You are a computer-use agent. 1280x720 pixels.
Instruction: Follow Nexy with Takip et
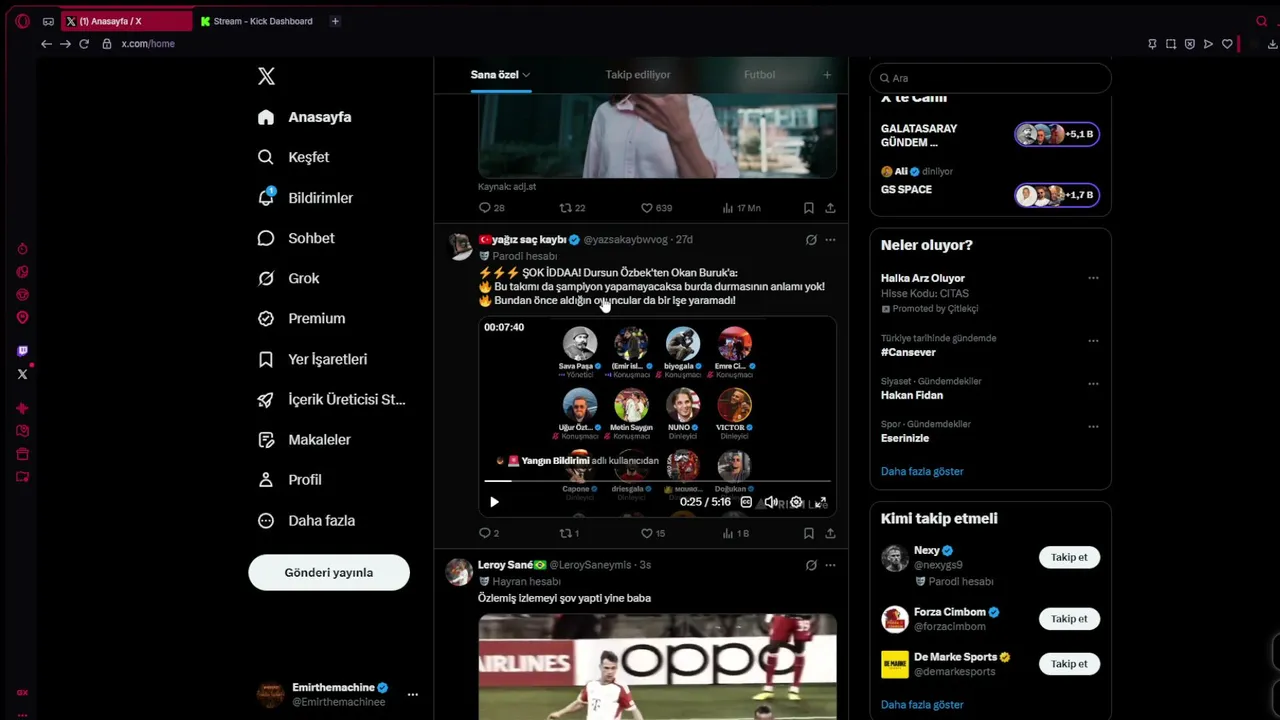(x=1069, y=557)
